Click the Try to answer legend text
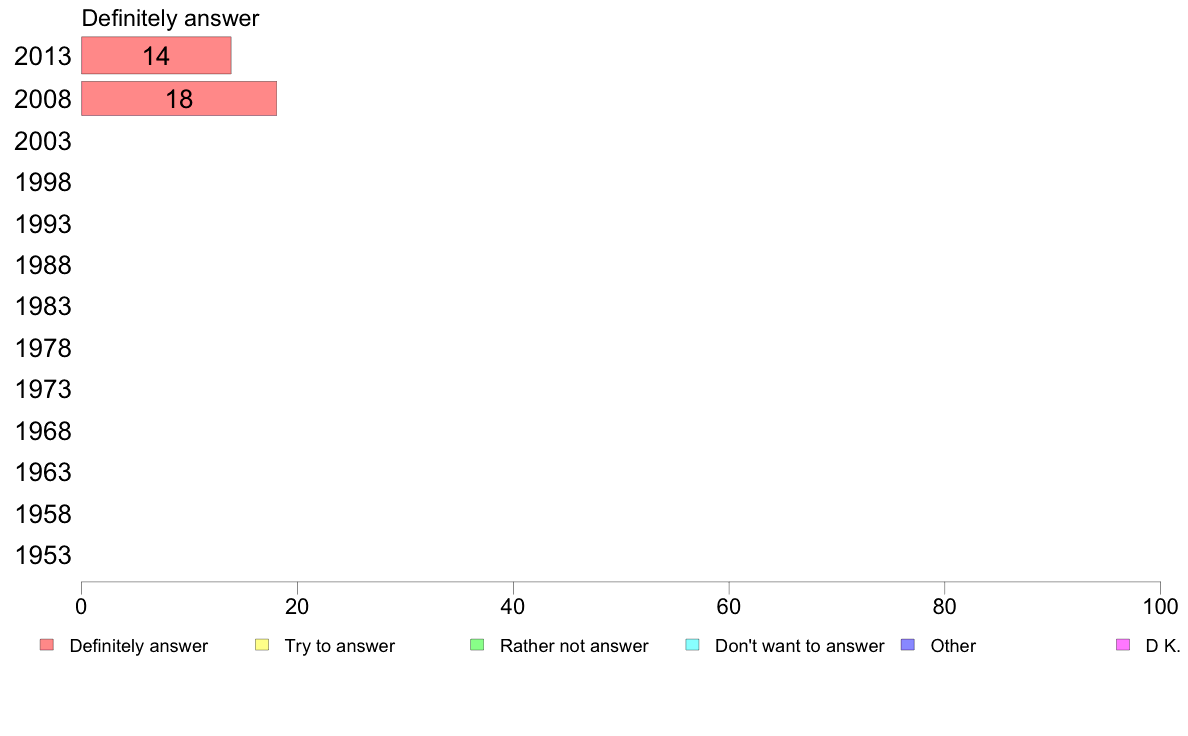1188x736 pixels. click(339, 646)
